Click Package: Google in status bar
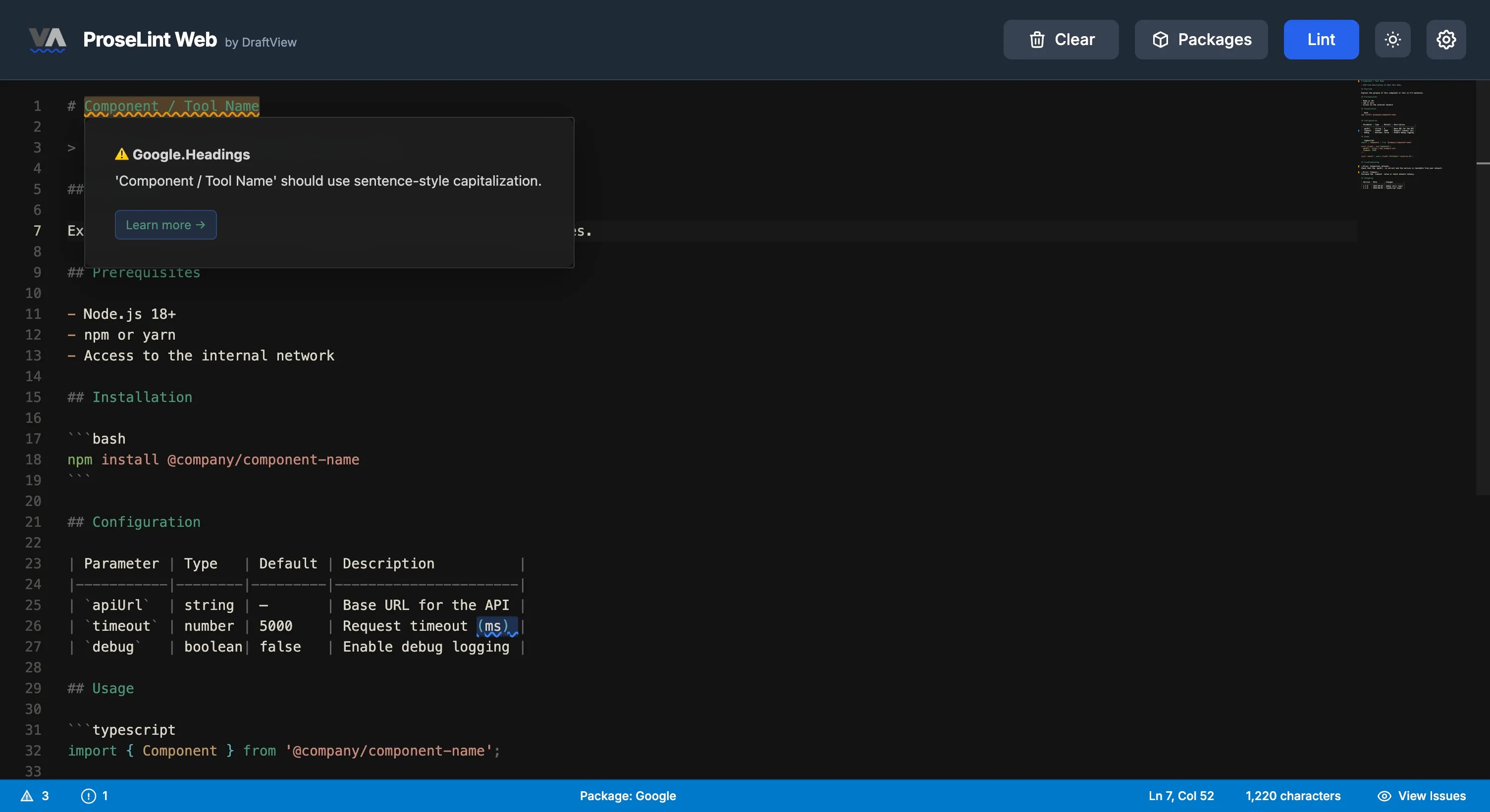Image resolution: width=1490 pixels, height=812 pixels. 628,796
